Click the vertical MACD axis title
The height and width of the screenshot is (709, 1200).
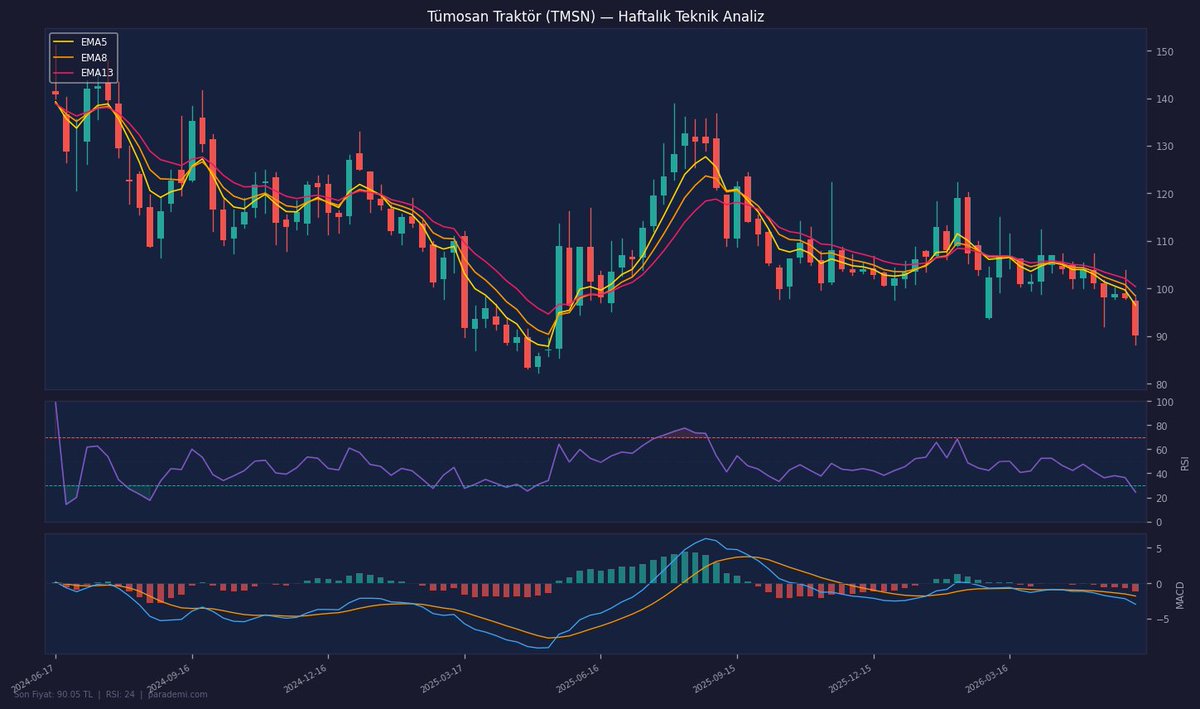click(1180, 594)
